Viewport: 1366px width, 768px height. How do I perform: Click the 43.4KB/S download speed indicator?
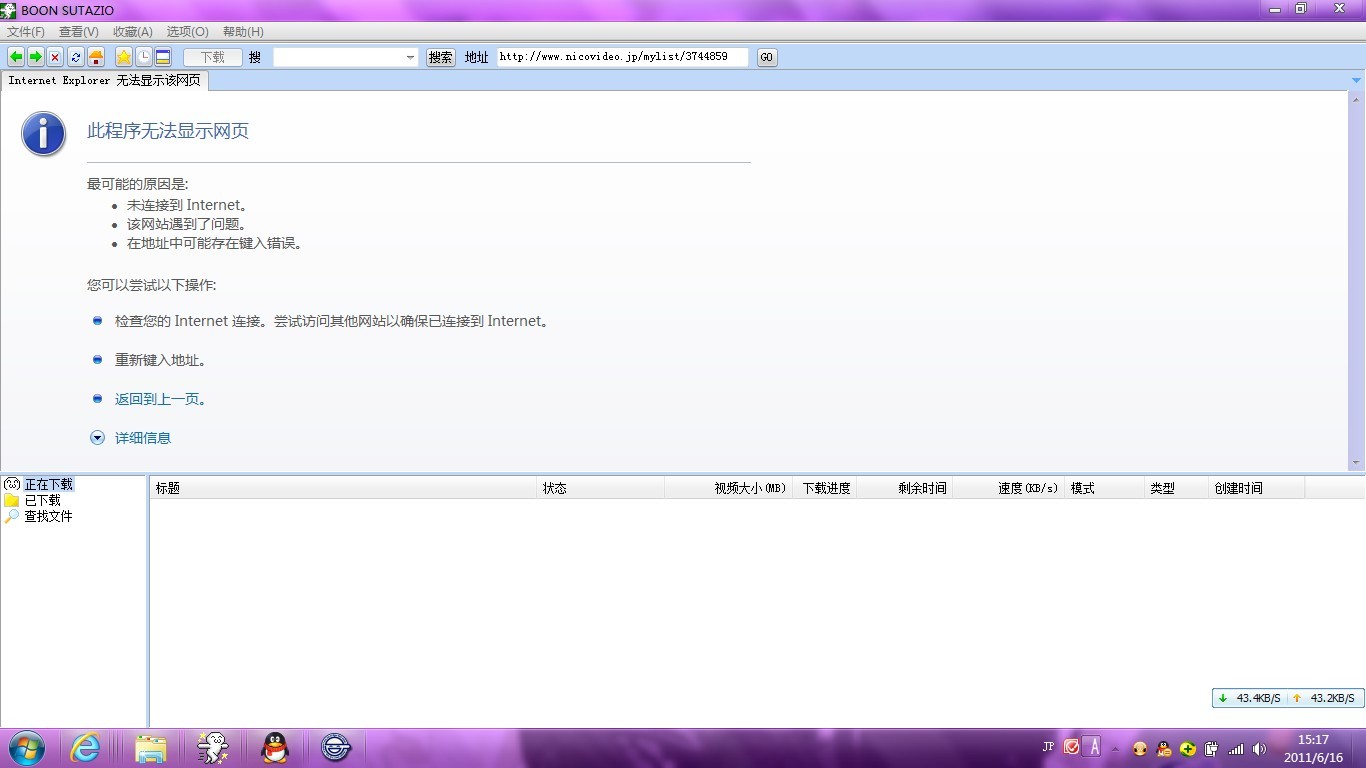pyautogui.click(x=1249, y=698)
